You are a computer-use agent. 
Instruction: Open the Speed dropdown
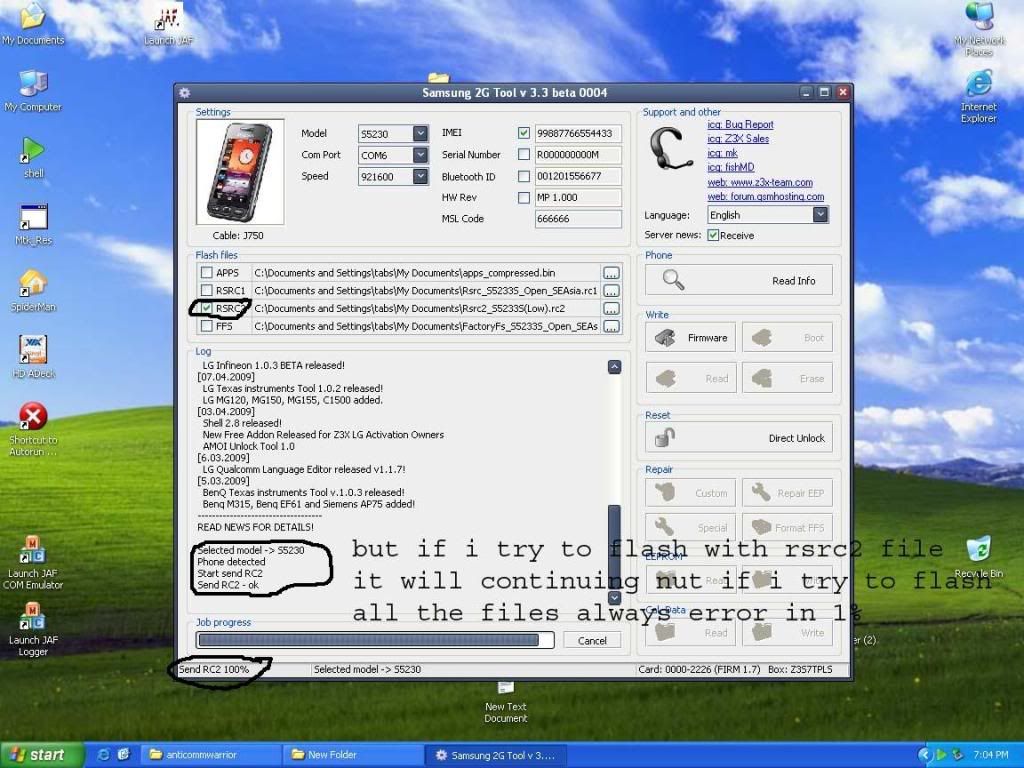420,176
